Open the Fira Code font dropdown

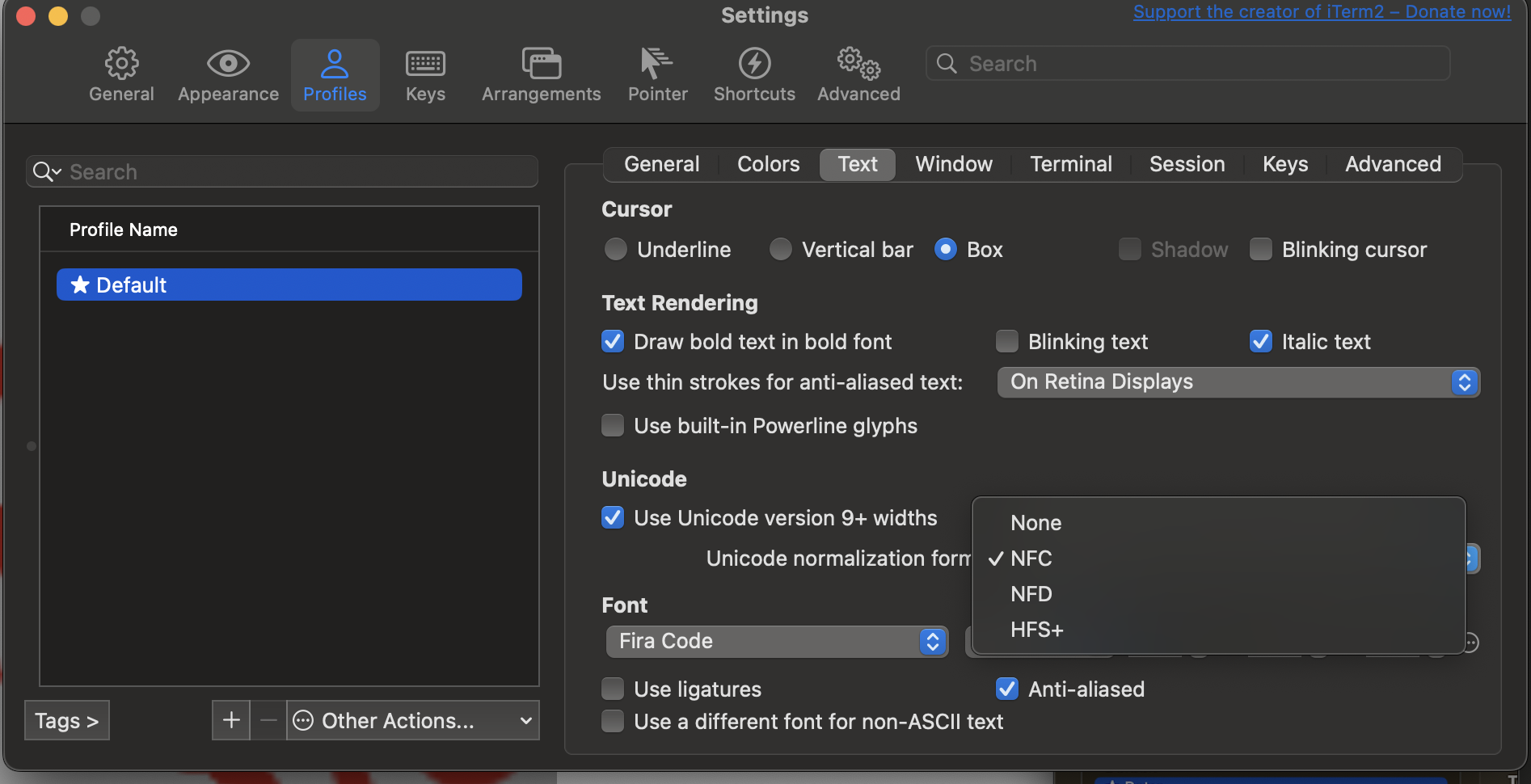776,641
